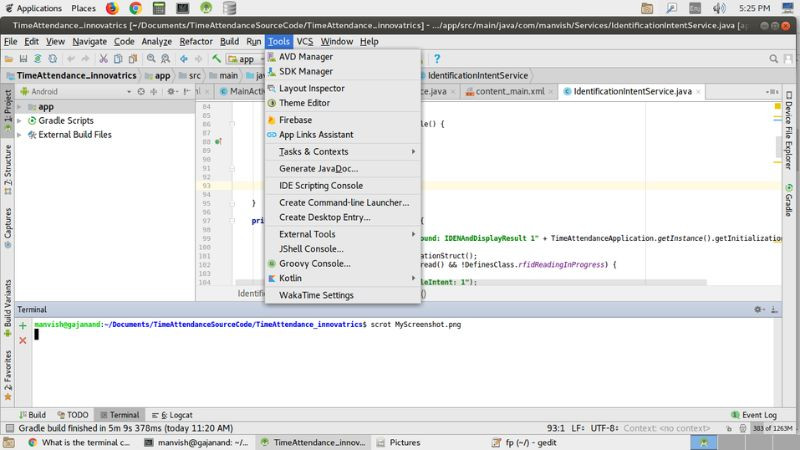Click the blue Back navigation arrow
Viewport: 800px width, 450px height.
pos(184,59)
